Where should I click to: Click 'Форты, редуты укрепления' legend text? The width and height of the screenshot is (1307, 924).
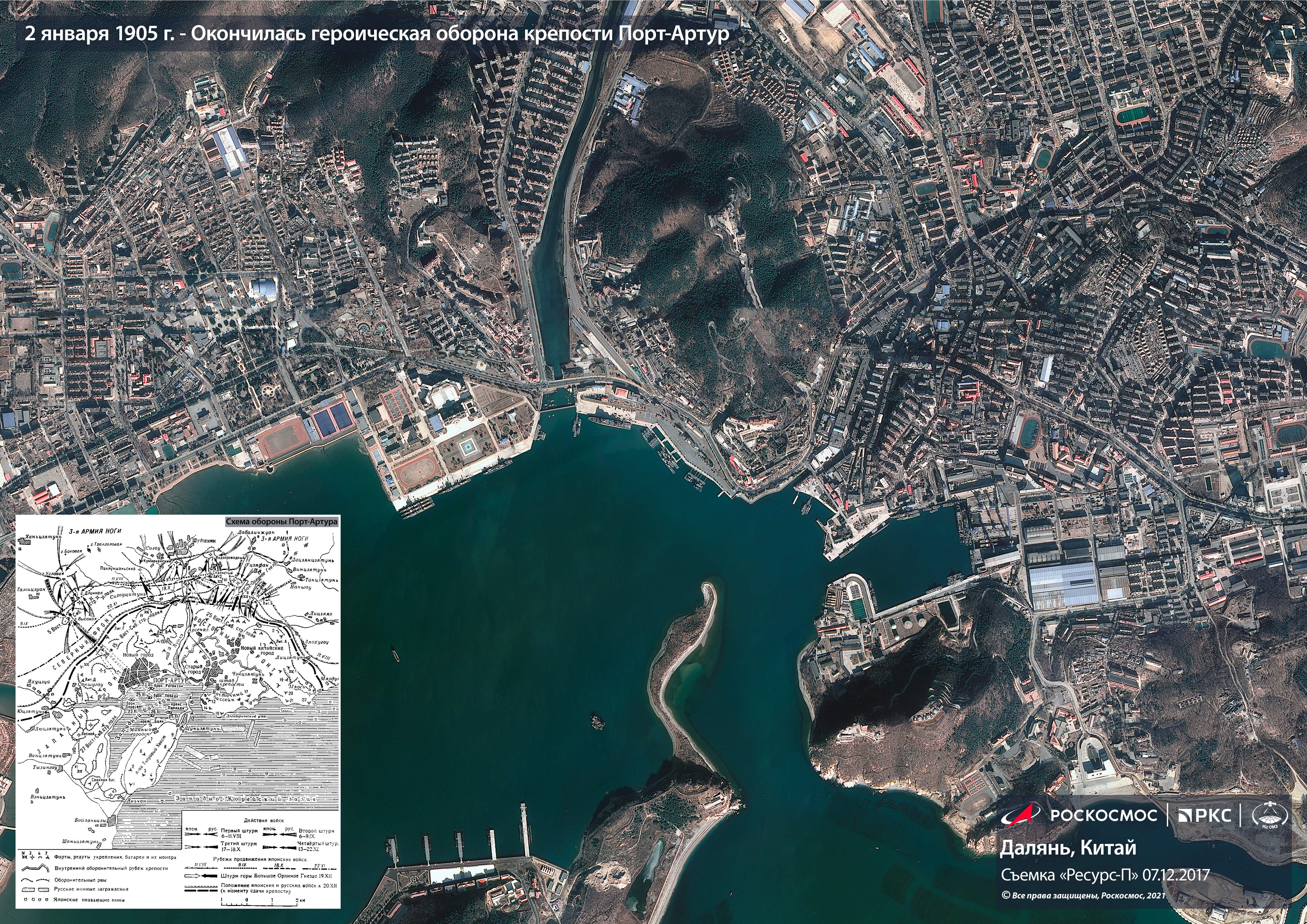pyautogui.click(x=115, y=857)
